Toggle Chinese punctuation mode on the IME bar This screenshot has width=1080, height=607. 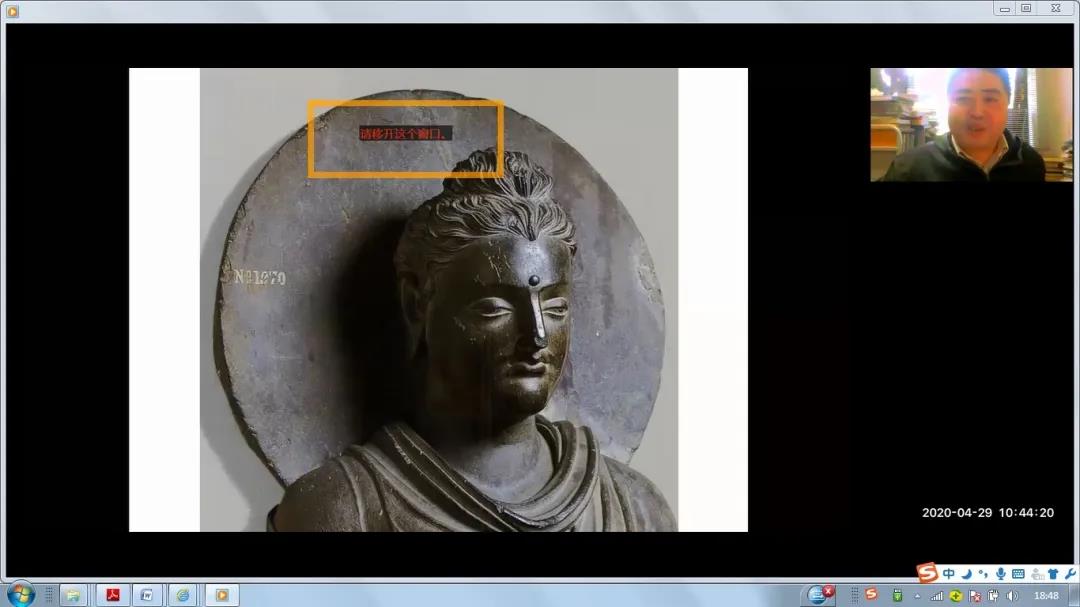tap(983, 574)
